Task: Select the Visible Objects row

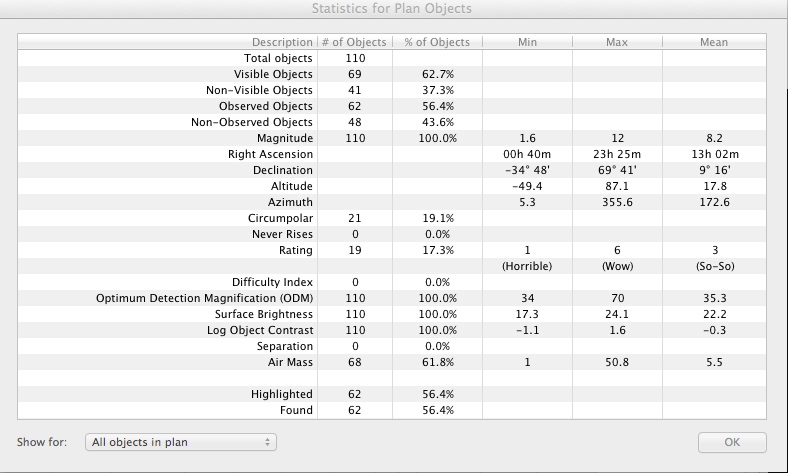Action: [273, 74]
